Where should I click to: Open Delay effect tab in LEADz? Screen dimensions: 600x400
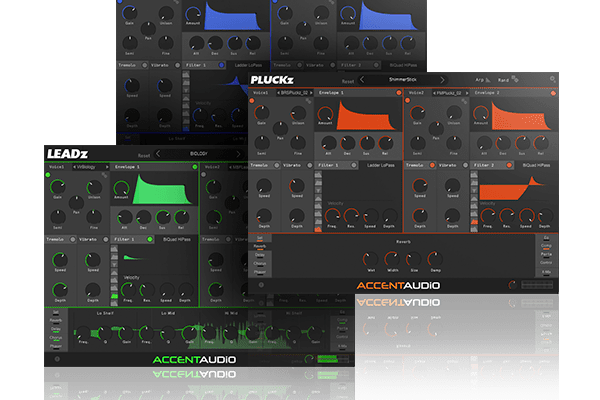56,330
